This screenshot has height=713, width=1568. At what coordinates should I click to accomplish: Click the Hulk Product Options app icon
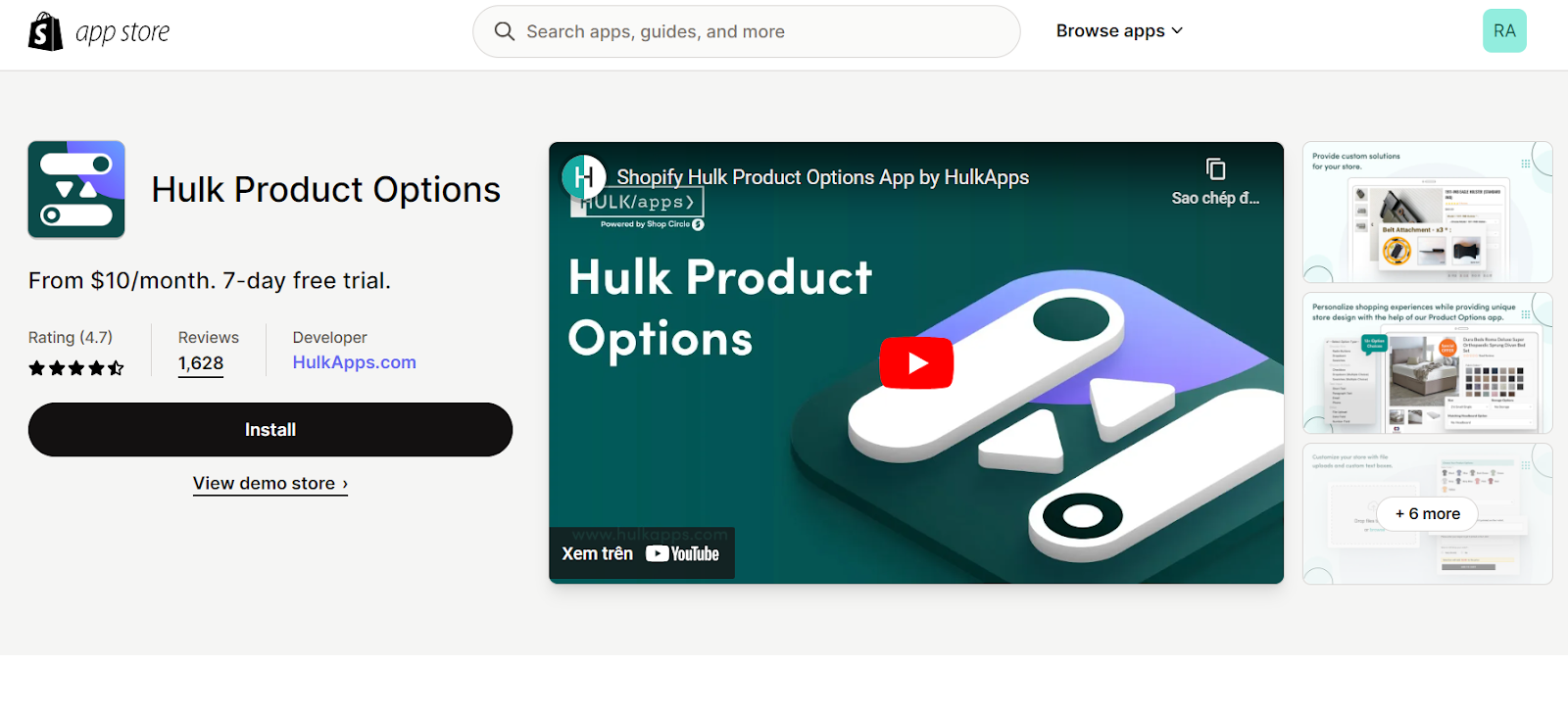[76, 189]
